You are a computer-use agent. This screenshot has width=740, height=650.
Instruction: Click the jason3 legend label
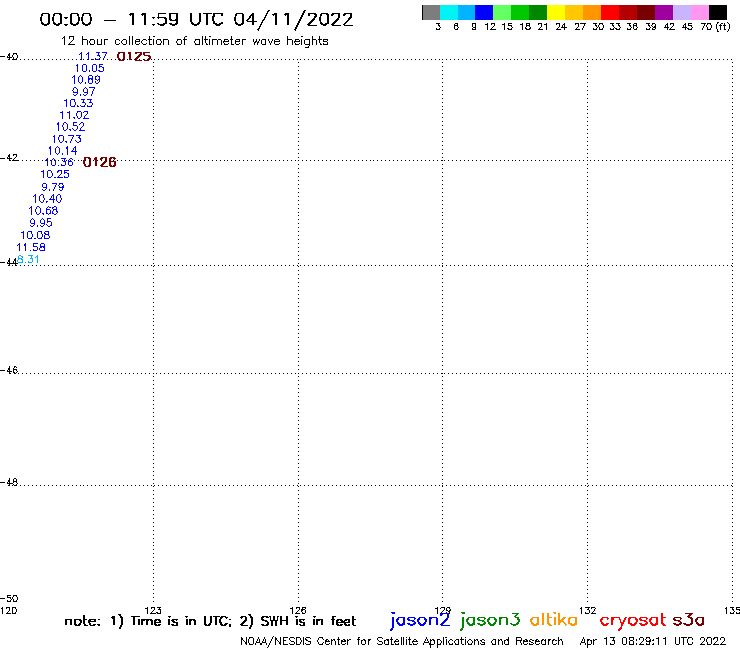[490, 620]
